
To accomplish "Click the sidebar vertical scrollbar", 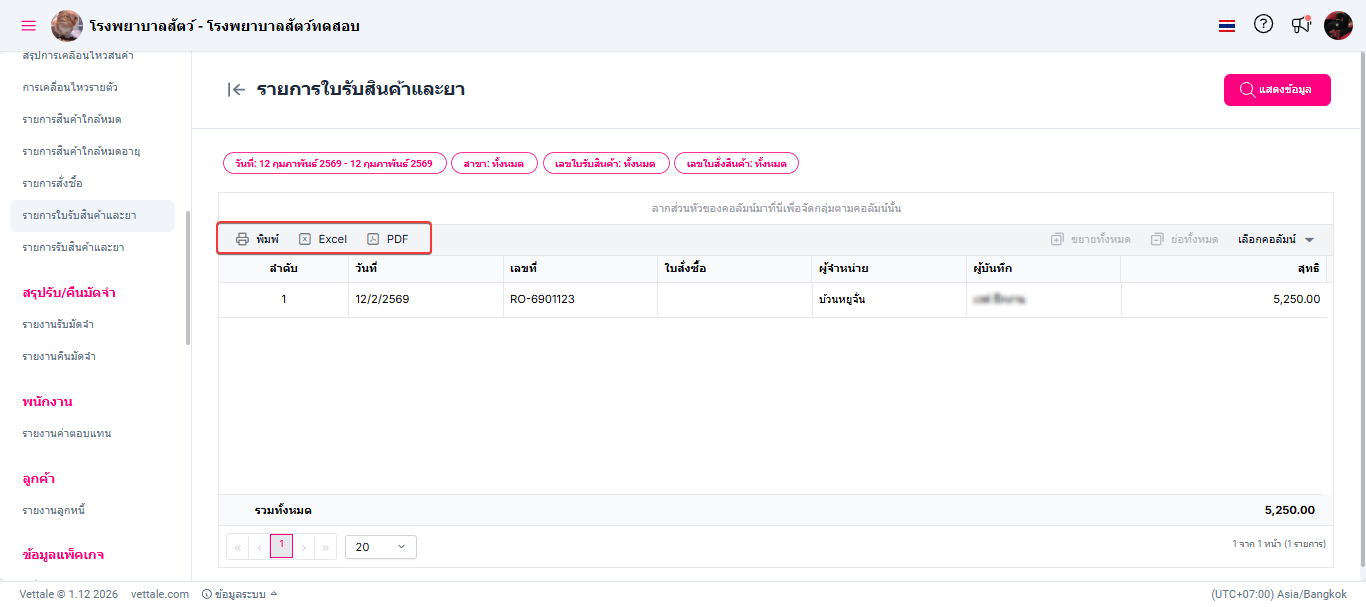I will (x=188, y=277).
